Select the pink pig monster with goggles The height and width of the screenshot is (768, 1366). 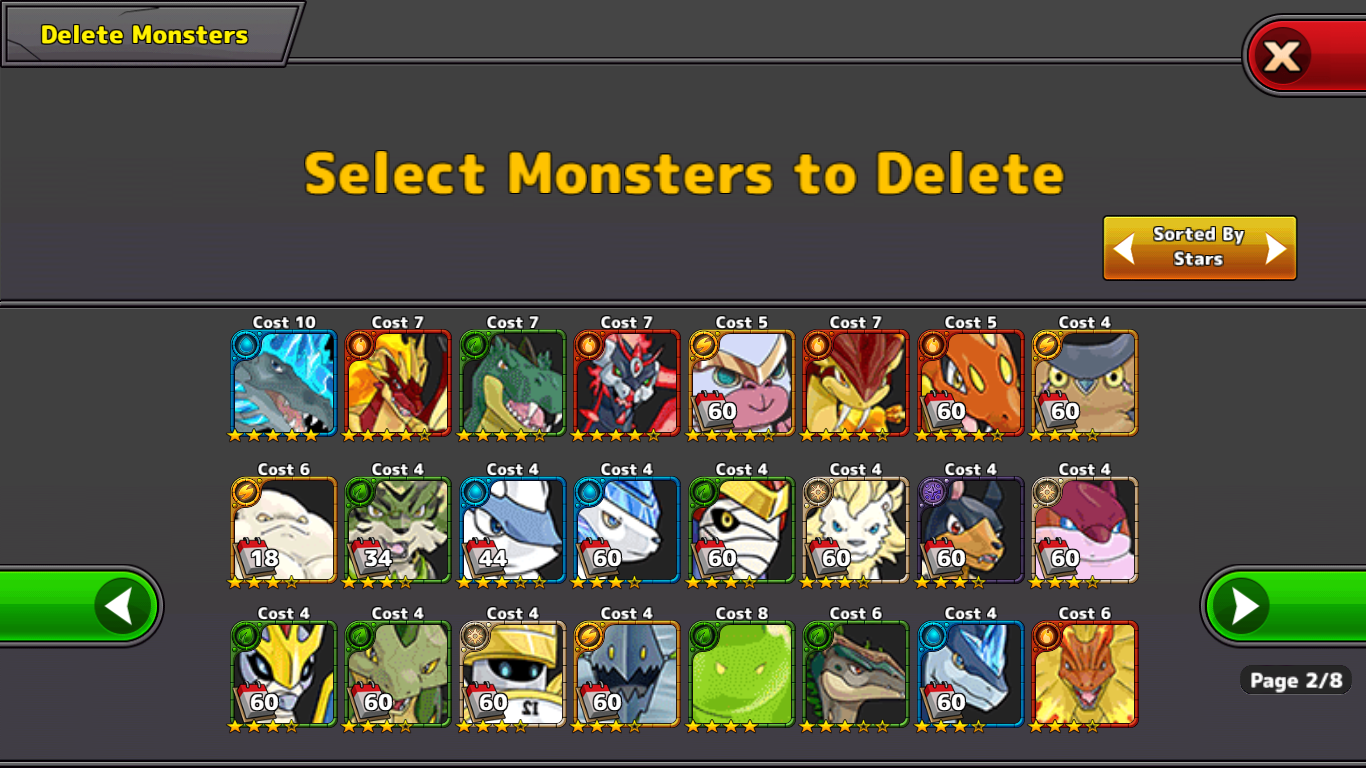[x=742, y=383]
